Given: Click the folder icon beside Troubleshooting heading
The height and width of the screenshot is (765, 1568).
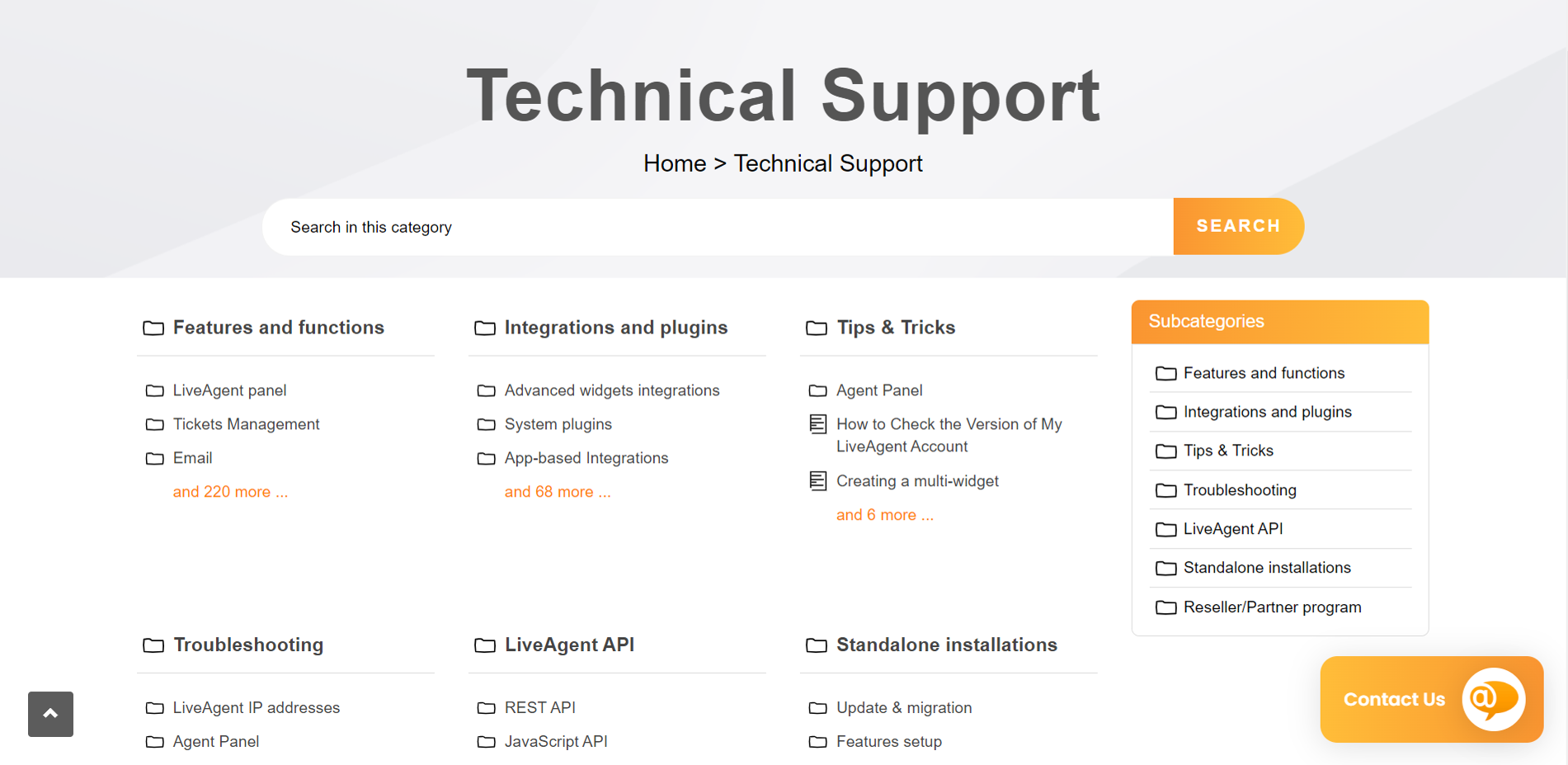Looking at the screenshot, I should 153,645.
